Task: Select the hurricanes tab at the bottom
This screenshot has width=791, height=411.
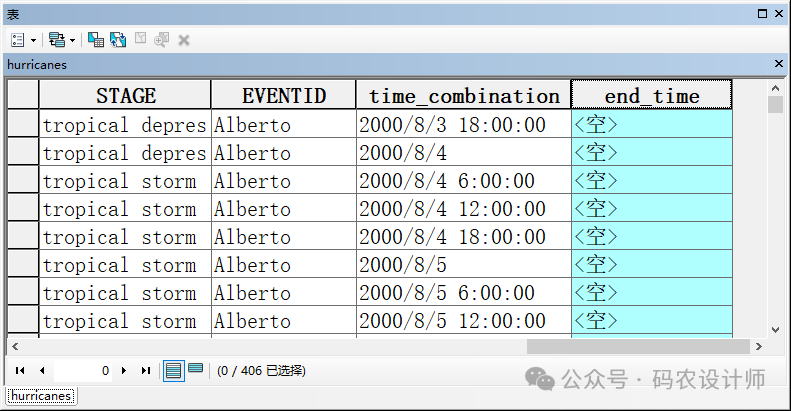Action: 41,396
